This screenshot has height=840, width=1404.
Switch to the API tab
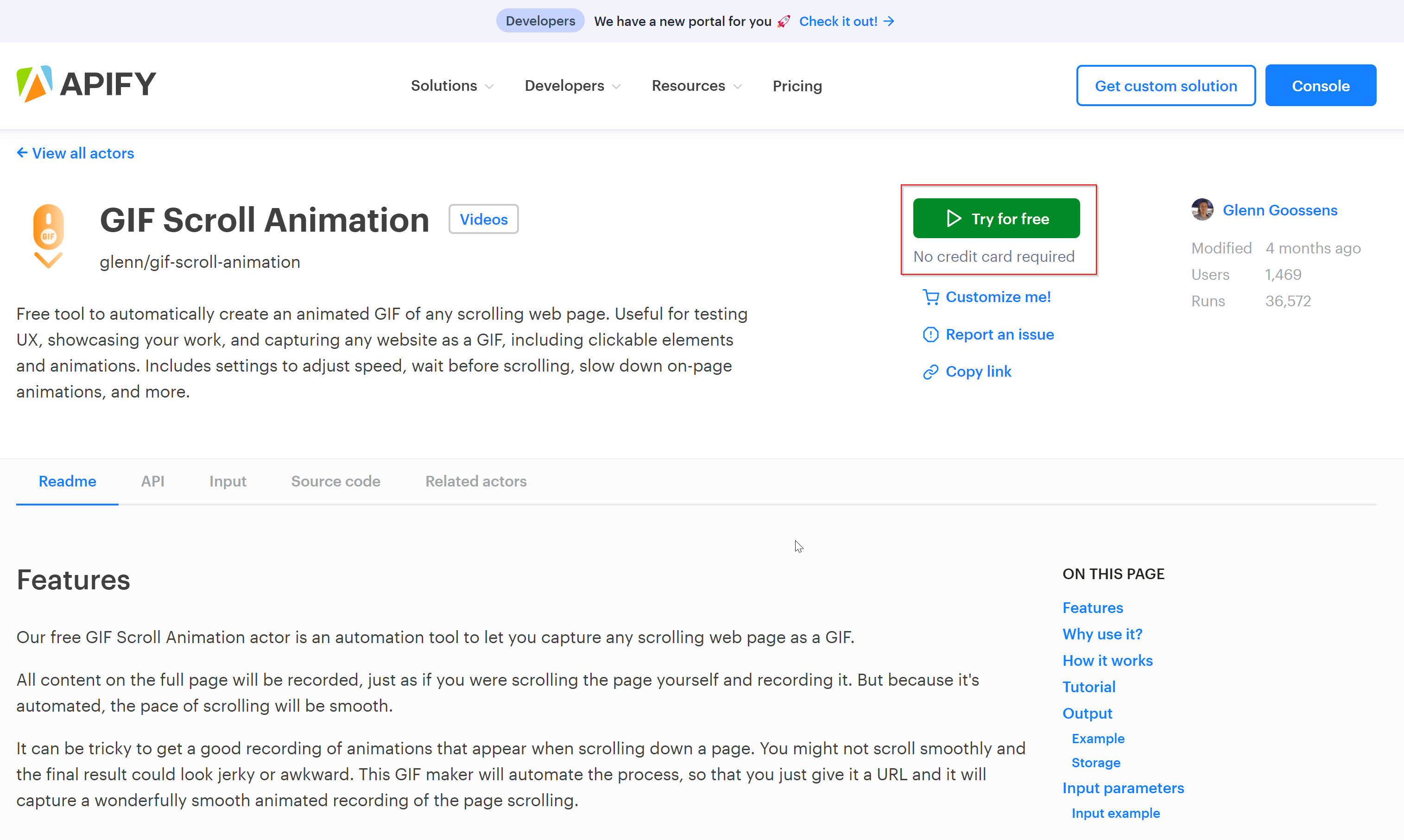pyautogui.click(x=153, y=481)
